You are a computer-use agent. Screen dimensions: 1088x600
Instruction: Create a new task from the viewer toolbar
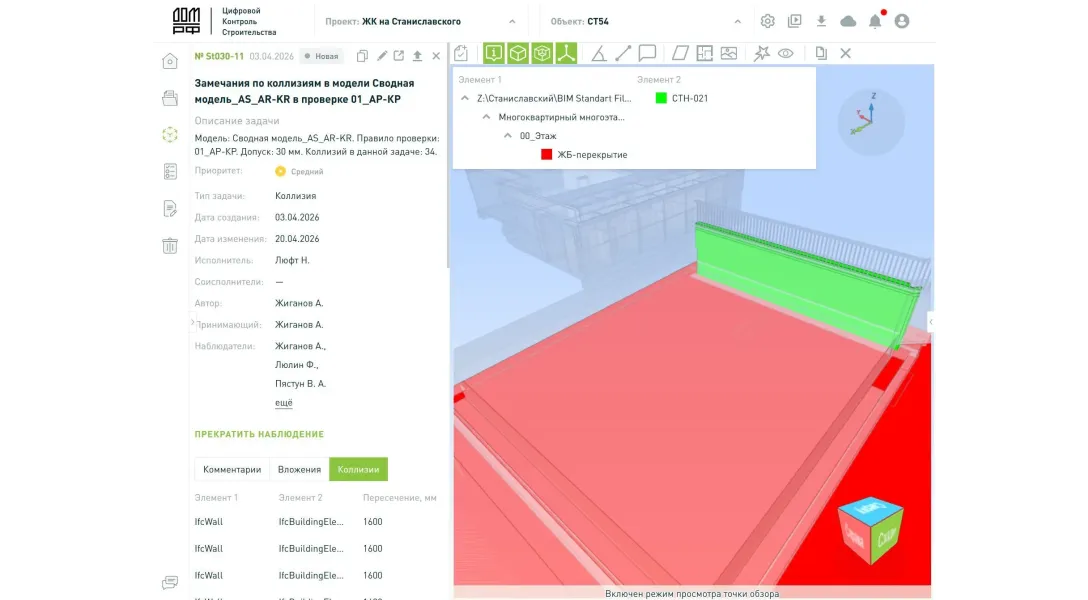(x=461, y=53)
